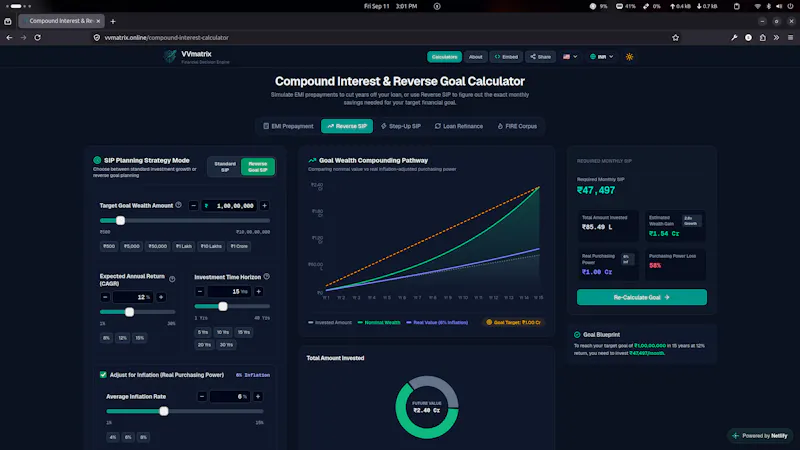Toggle Nominal Wealth legend series

[379, 322]
